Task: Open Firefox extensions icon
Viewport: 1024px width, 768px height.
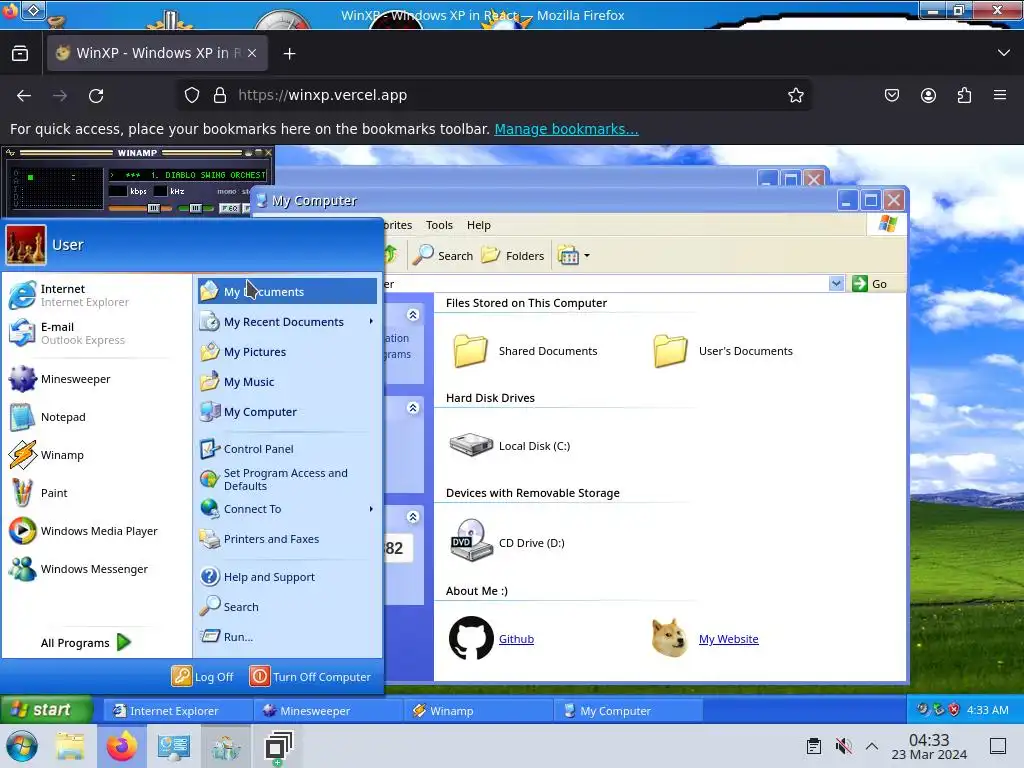Action: tap(964, 95)
